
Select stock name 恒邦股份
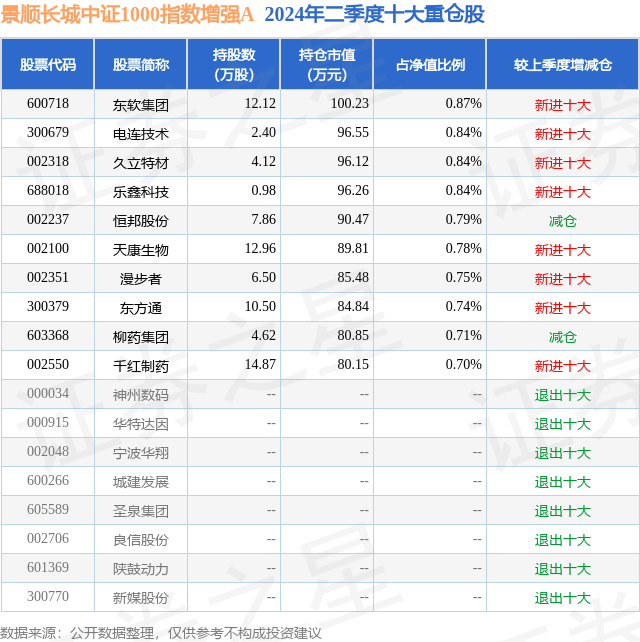tap(141, 222)
